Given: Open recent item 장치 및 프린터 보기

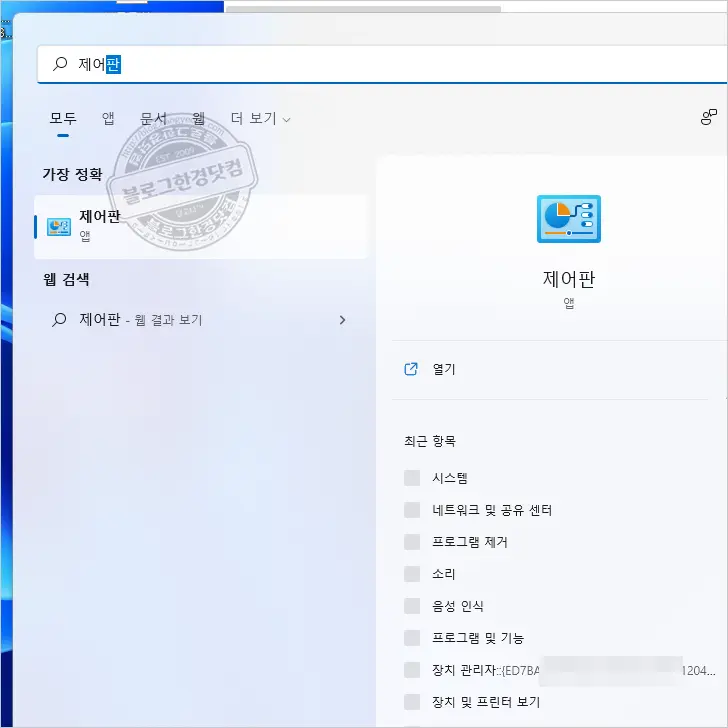Looking at the screenshot, I should [x=486, y=702].
